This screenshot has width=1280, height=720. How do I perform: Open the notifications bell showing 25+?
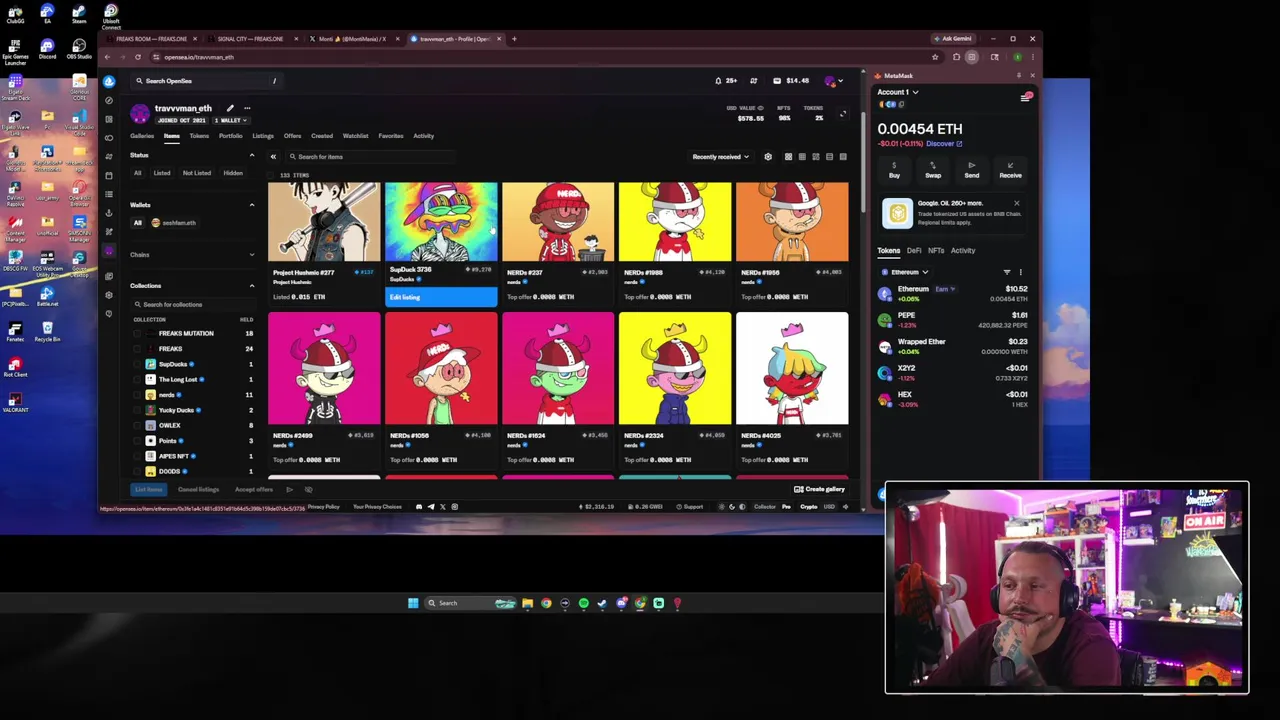tap(726, 81)
